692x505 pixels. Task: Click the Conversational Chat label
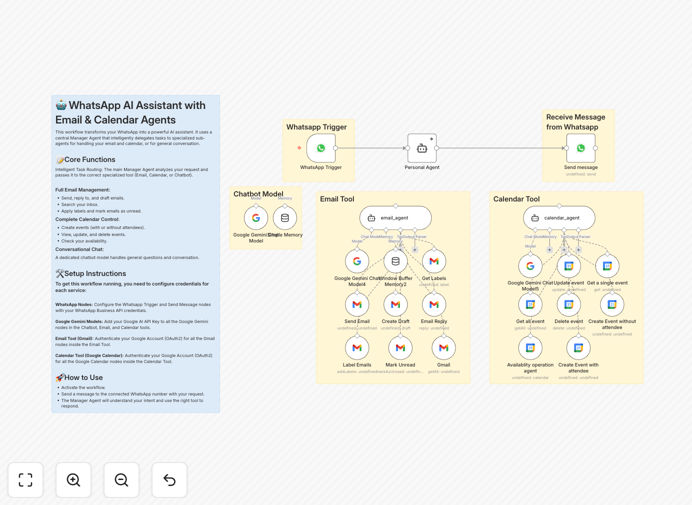click(x=79, y=249)
